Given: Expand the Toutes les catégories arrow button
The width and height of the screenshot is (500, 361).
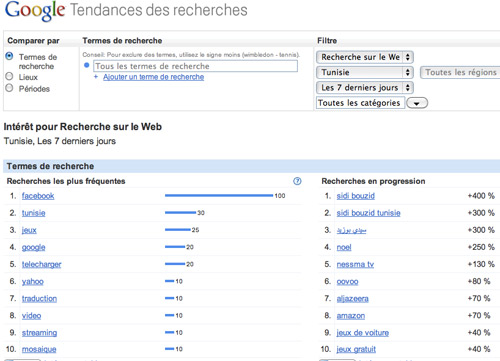Looking at the screenshot, I should (x=417, y=103).
